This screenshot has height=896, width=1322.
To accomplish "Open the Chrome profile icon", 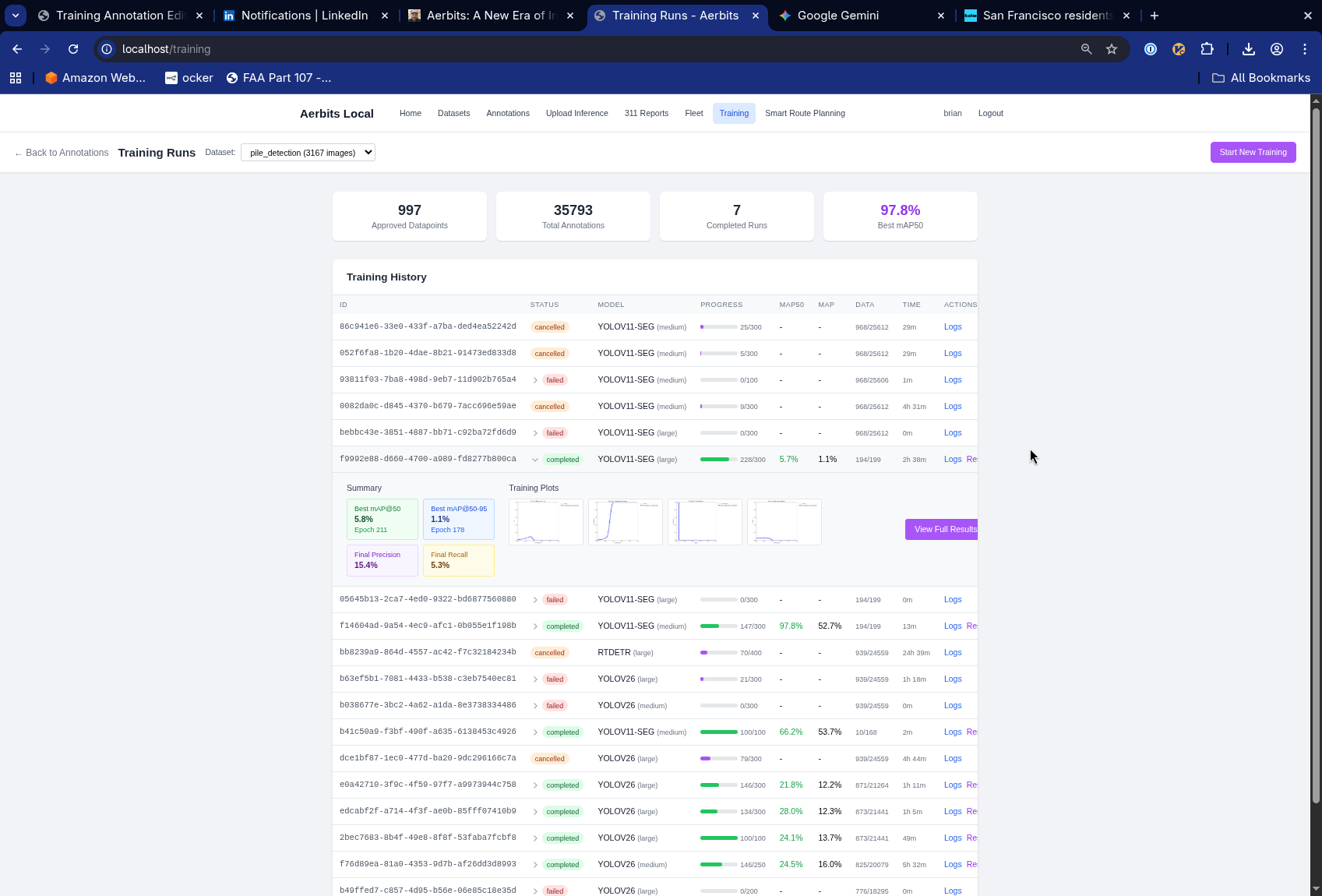I will 1277,49.
